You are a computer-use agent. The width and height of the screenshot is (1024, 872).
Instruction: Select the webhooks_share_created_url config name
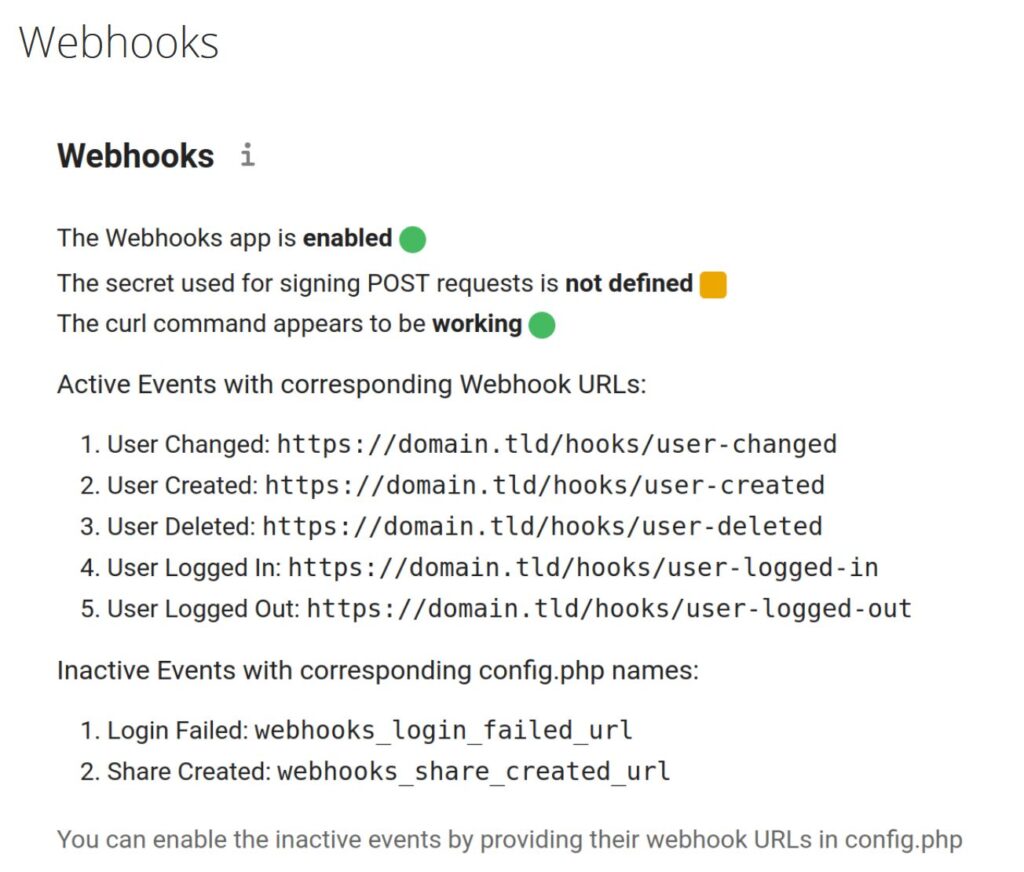click(x=473, y=771)
